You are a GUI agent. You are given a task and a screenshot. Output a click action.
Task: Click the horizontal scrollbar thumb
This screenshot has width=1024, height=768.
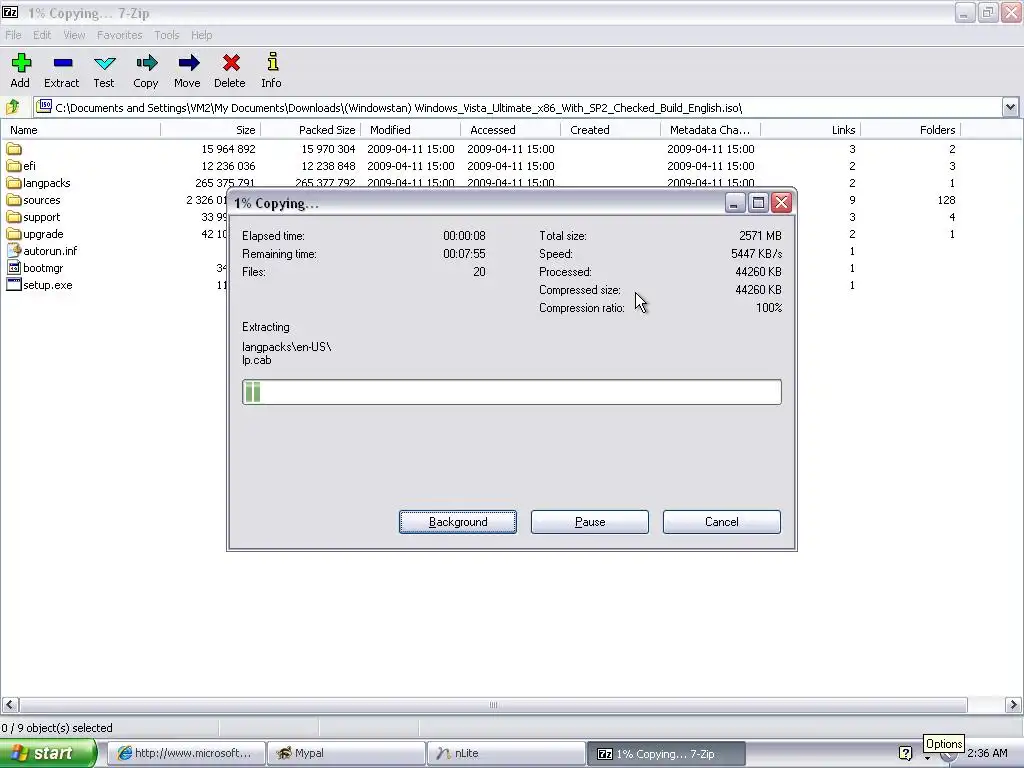coord(493,705)
